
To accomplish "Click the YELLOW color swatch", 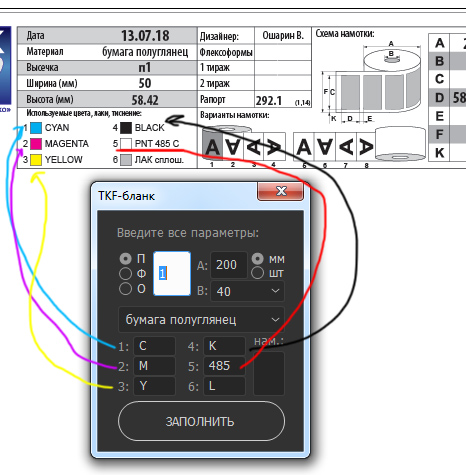I will coord(36,160).
